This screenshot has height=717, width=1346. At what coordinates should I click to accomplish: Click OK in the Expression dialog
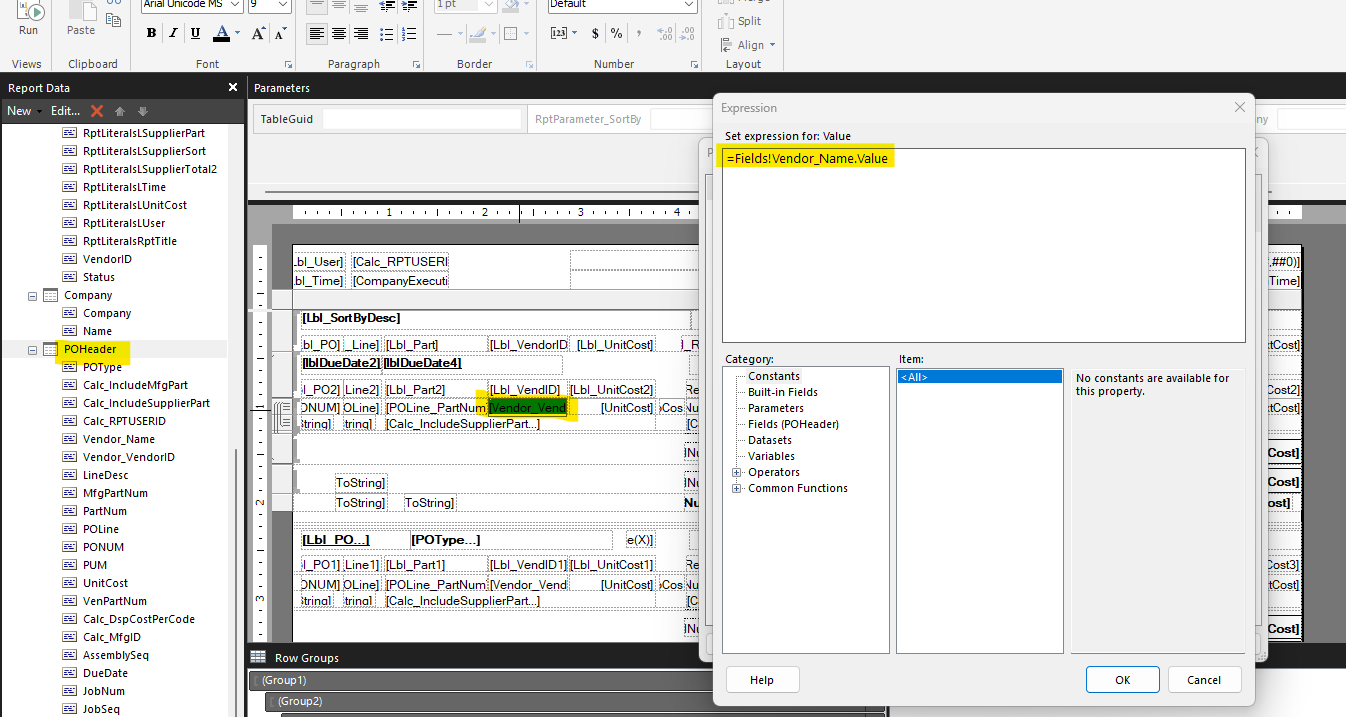click(x=1122, y=680)
